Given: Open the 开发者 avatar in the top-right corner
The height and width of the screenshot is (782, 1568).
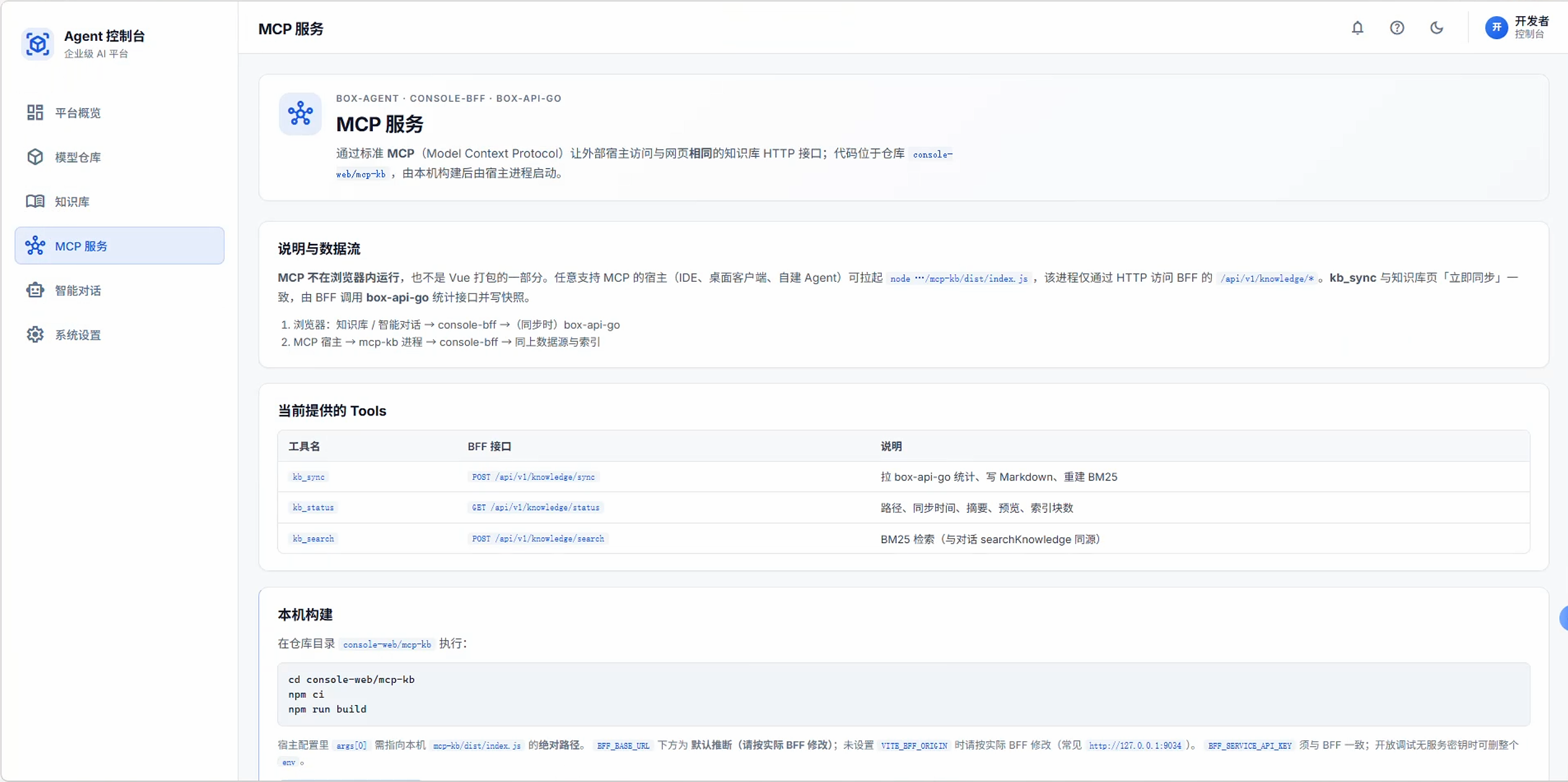Looking at the screenshot, I should tap(1497, 27).
